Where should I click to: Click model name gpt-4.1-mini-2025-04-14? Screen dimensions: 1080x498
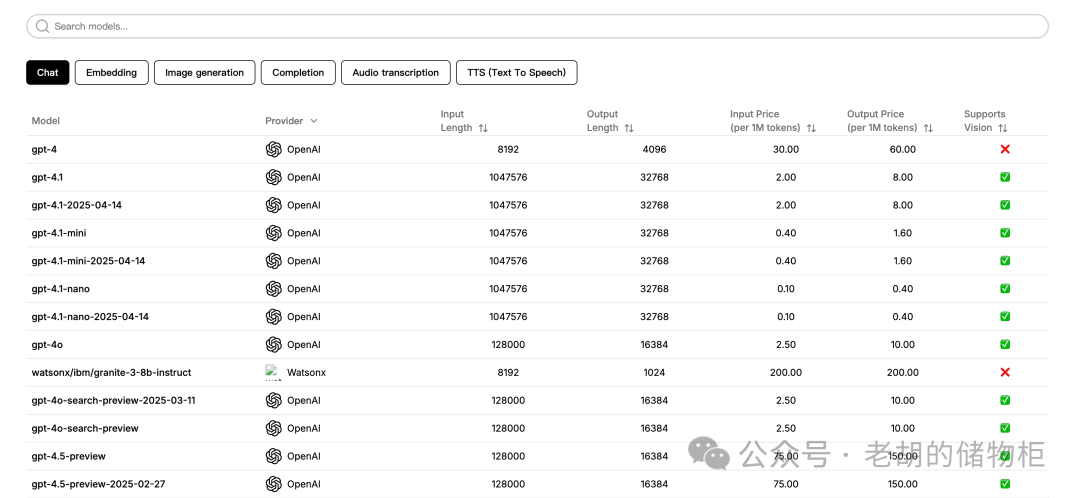88,260
